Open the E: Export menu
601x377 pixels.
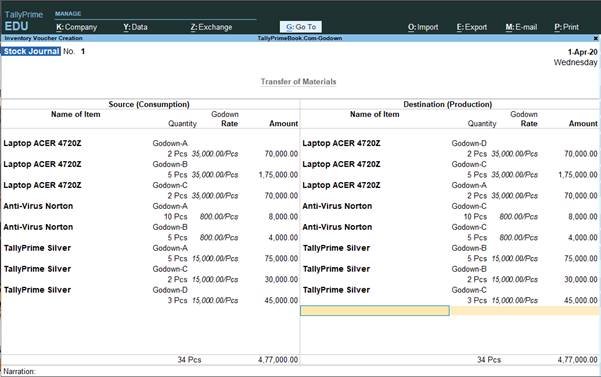point(472,27)
